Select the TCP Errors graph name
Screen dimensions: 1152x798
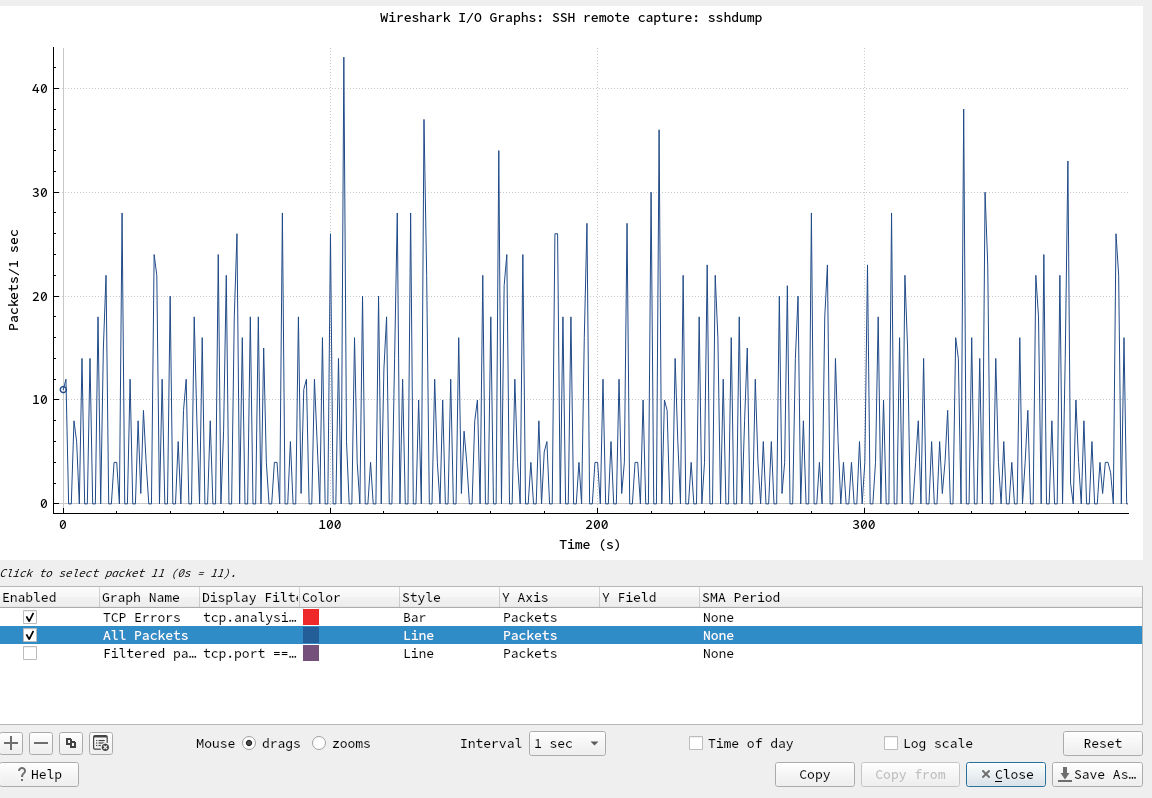141,617
